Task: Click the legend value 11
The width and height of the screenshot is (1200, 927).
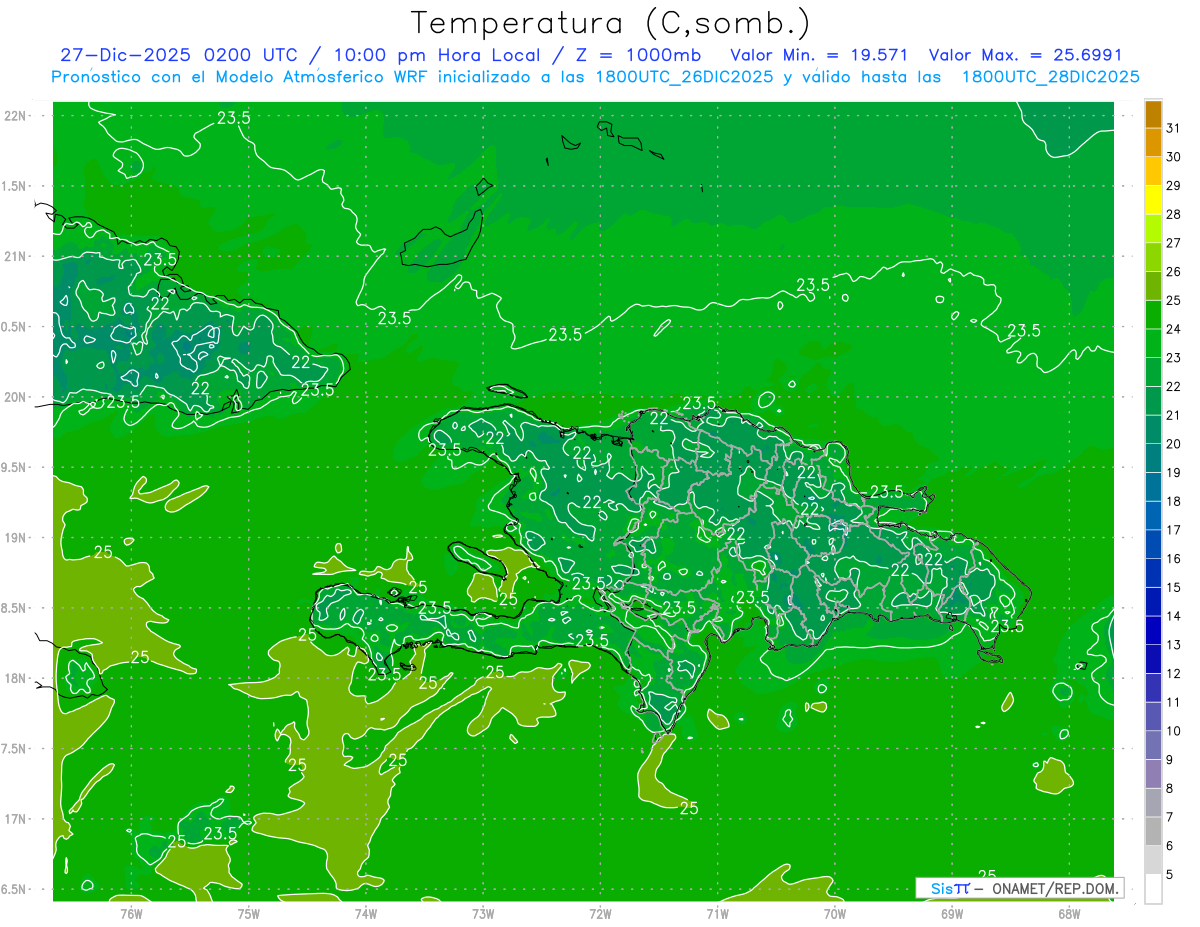Action: click(x=1173, y=702)
